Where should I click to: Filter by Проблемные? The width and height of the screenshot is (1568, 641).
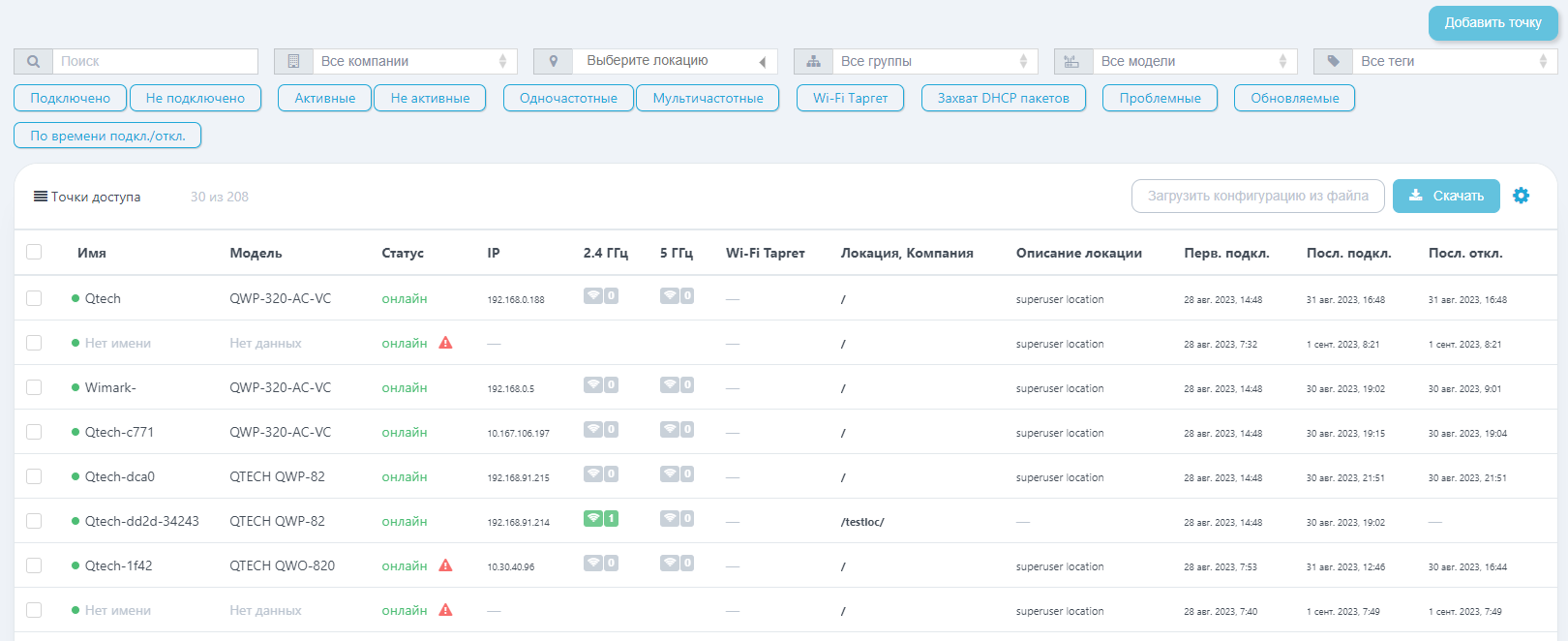tap(1160, 98)
